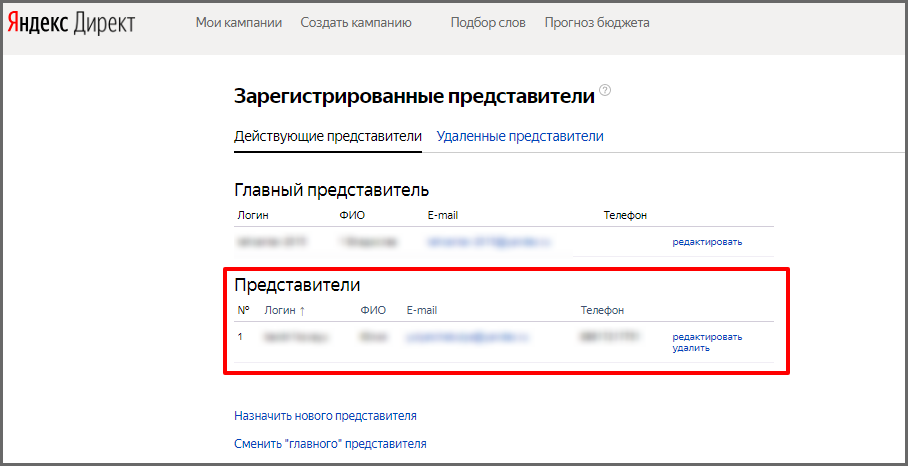Click the № column header
This screenshot has height=466, width=908.
pyautogui.click(x=244, y=310)
